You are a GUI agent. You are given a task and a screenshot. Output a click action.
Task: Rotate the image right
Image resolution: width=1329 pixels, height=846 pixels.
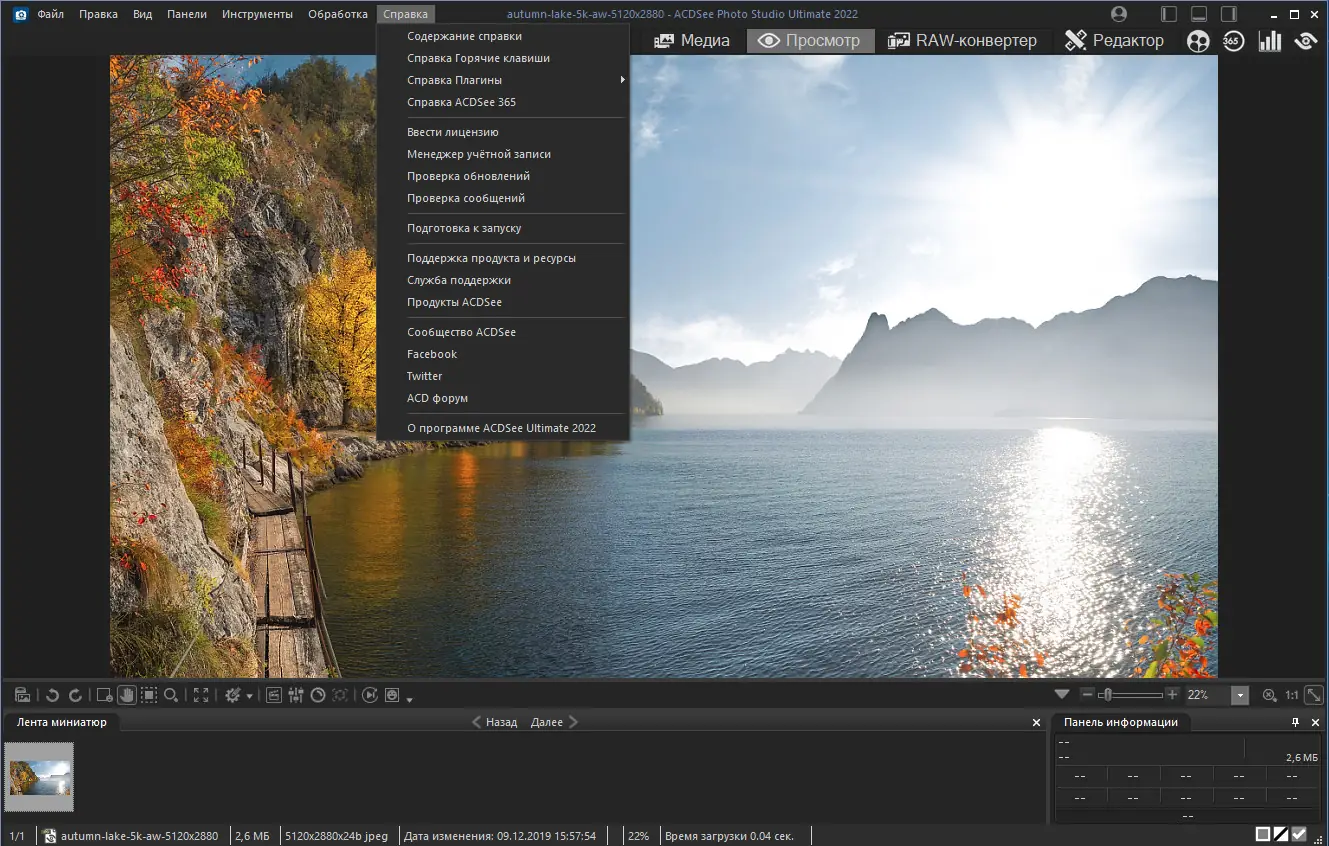(75, 695)
